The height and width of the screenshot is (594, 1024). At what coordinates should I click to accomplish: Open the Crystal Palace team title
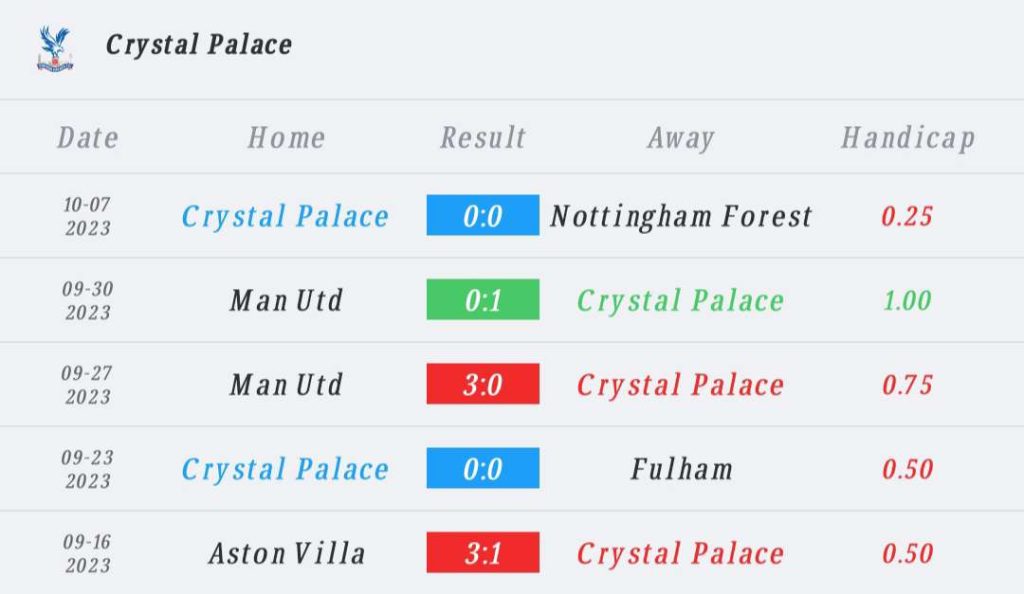pos(199,45)
